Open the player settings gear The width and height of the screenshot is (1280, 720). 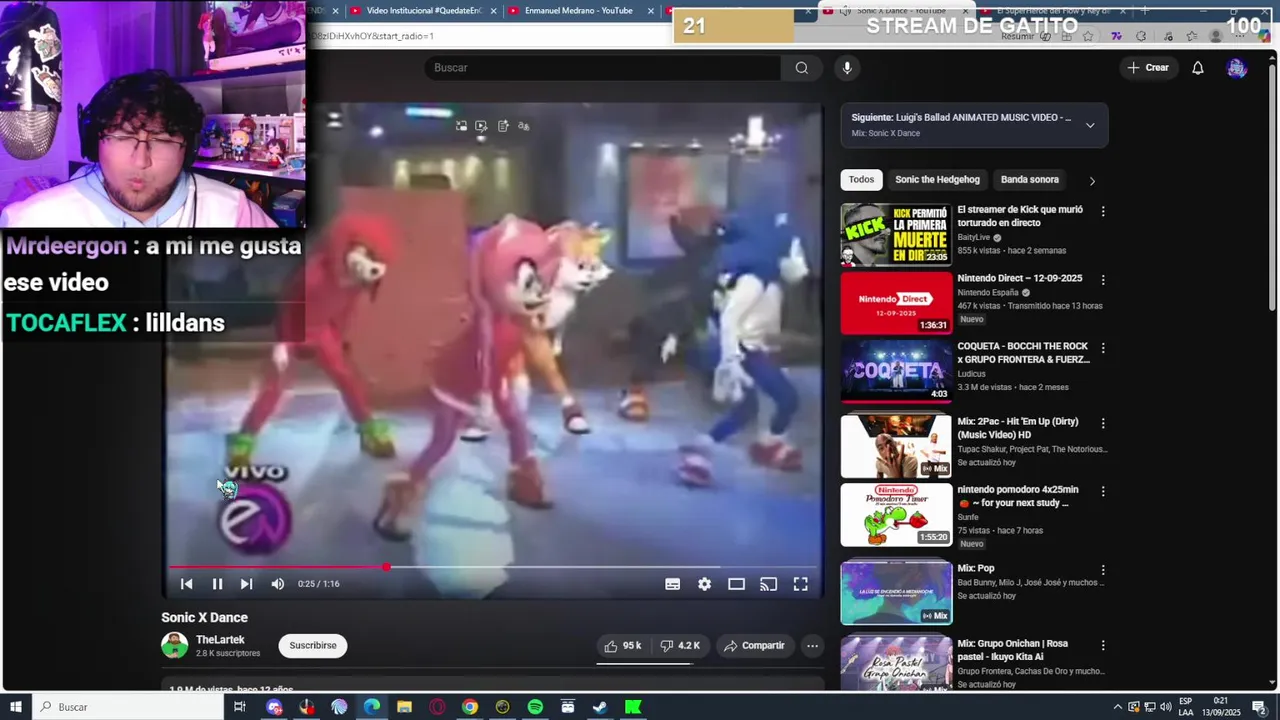705,584
